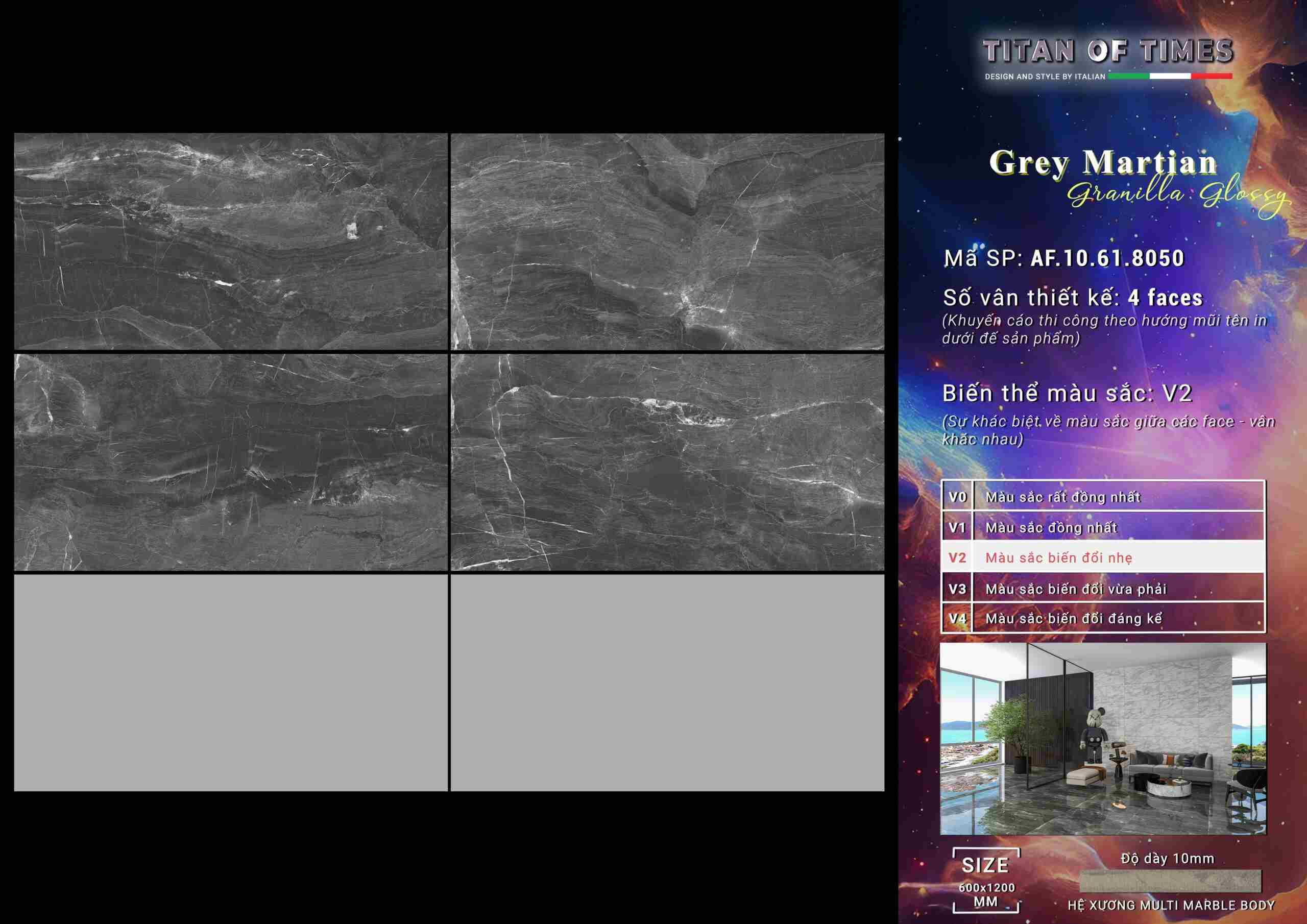Click 'HỆ XƯƠNG MULTI MARBLE BODY' text
Image resolution: width=1307 pixels, height=924 pixels.
pos(1171,905)
